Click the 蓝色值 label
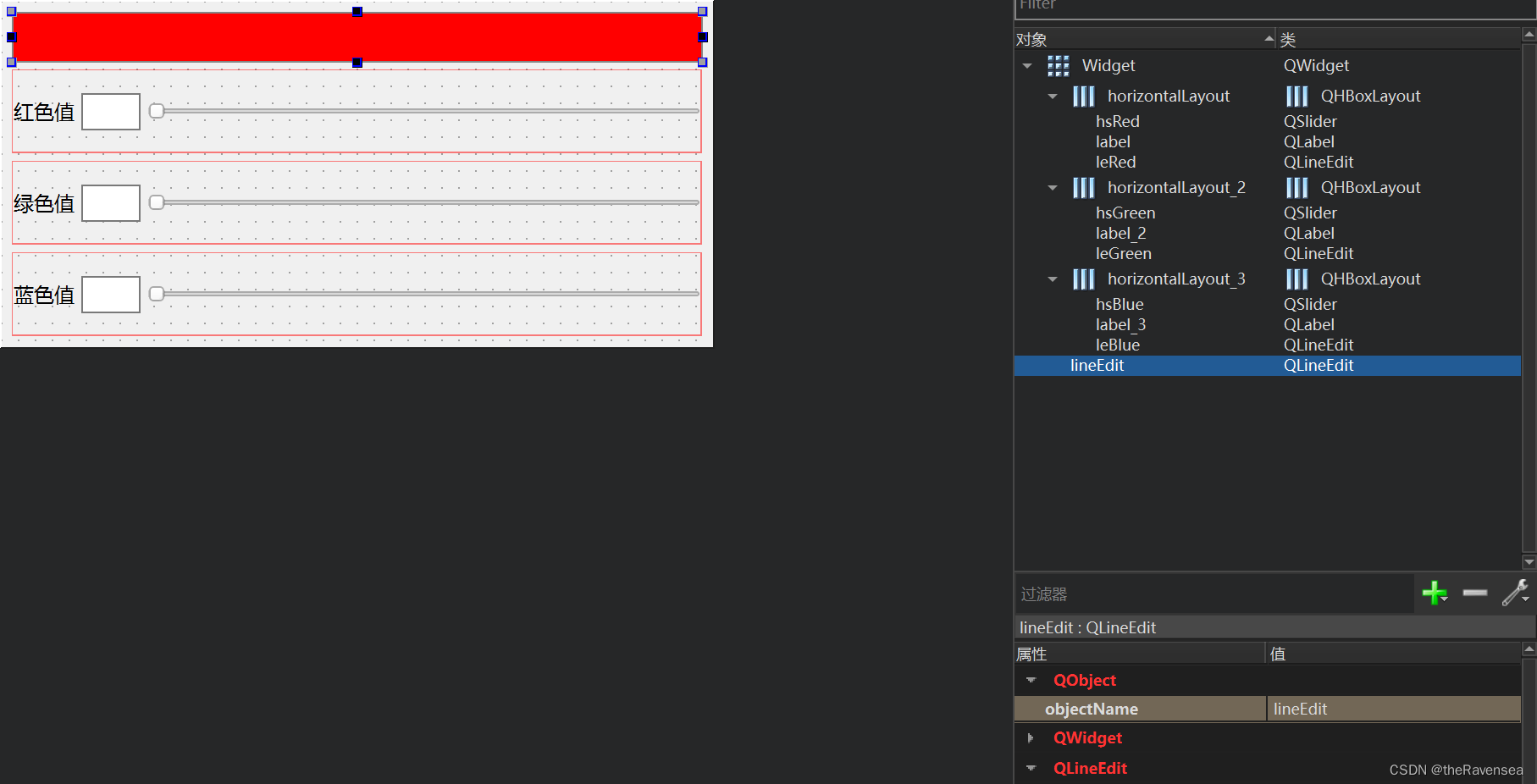The image size is (1537, 784). tap(44, 295)
